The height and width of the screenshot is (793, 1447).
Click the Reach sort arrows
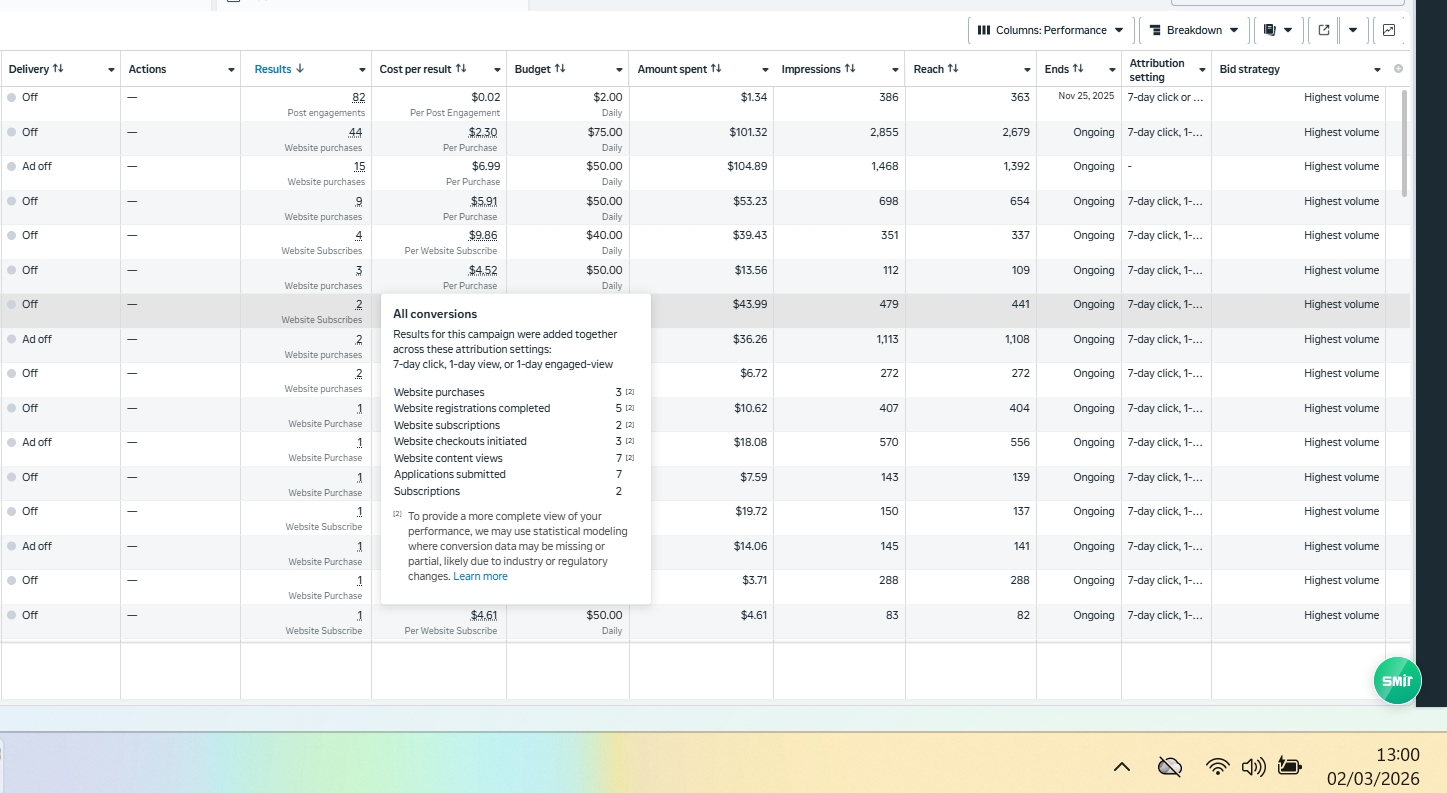(x=953, y=69)
